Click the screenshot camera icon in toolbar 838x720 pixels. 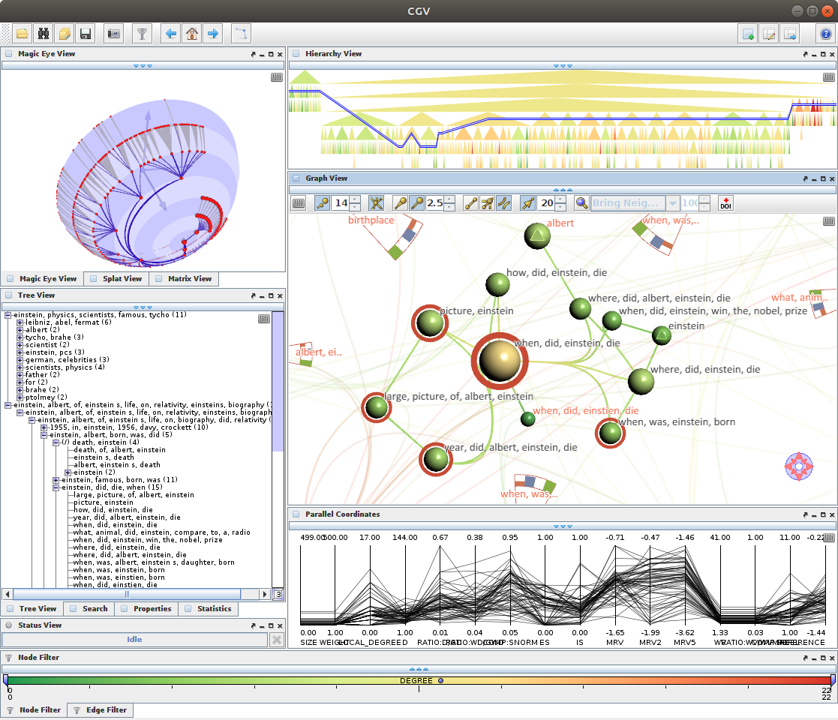tap(114, 34)
